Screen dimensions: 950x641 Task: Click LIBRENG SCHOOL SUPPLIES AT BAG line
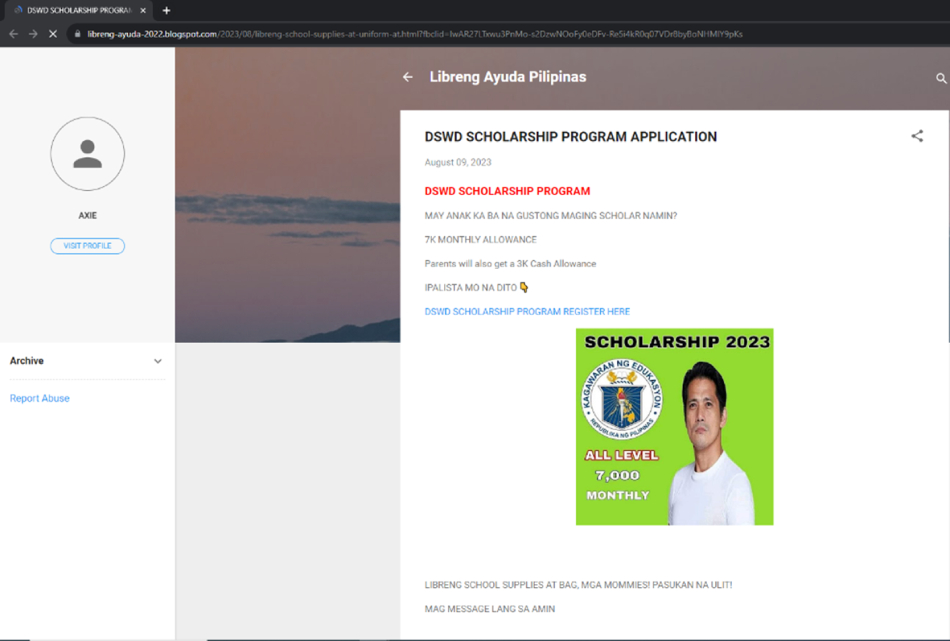coord(578,585)
